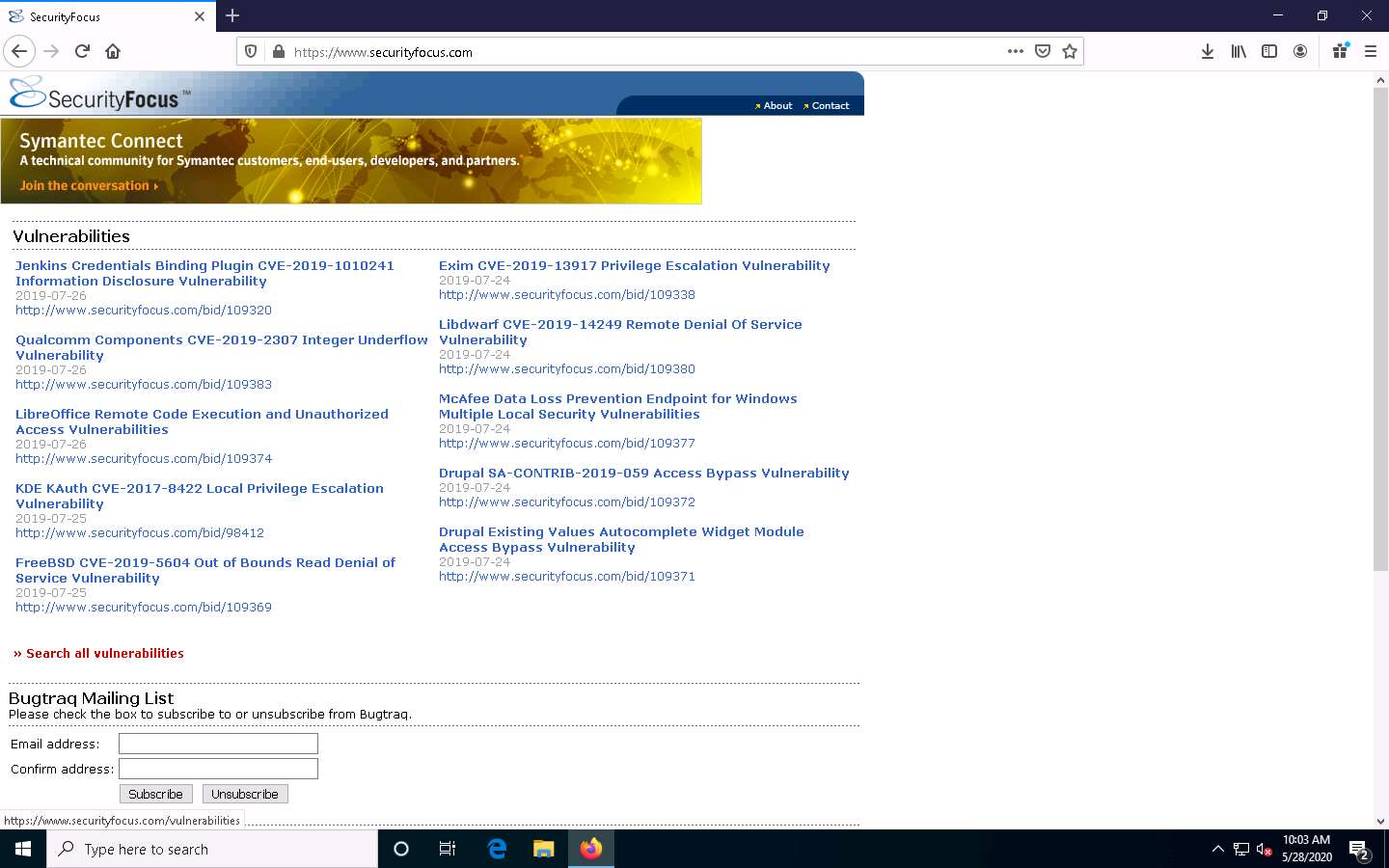Open a new browser tab
1389x868 pixels.
pos(232,15)
